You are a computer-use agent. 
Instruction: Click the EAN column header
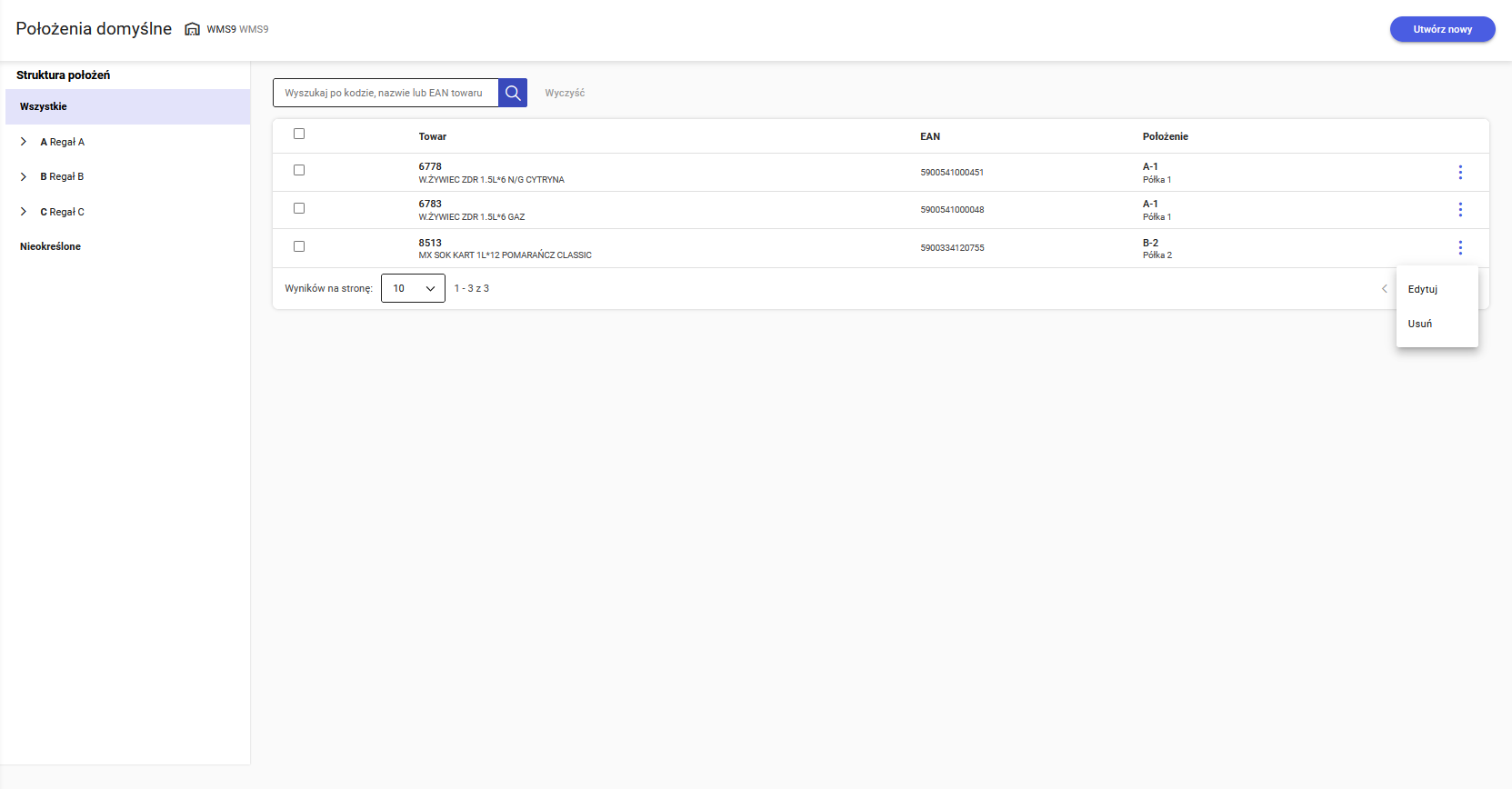[930, 136]
